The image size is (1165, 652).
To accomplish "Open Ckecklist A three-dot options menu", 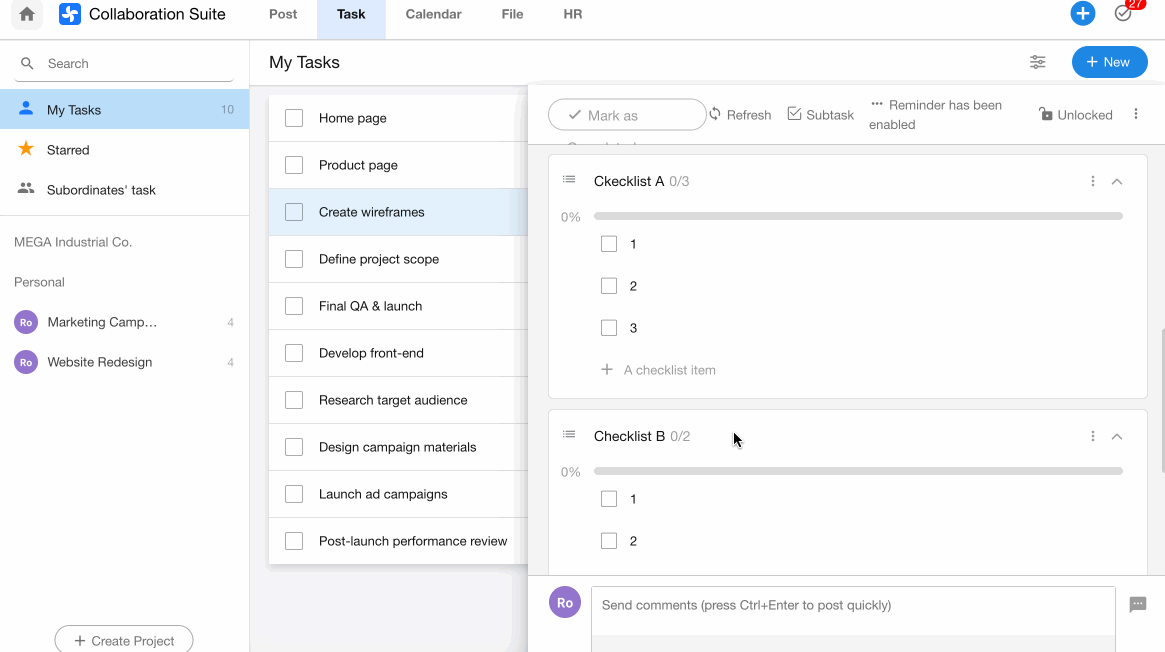I will pyautogui.click(x=1092, y=181).
